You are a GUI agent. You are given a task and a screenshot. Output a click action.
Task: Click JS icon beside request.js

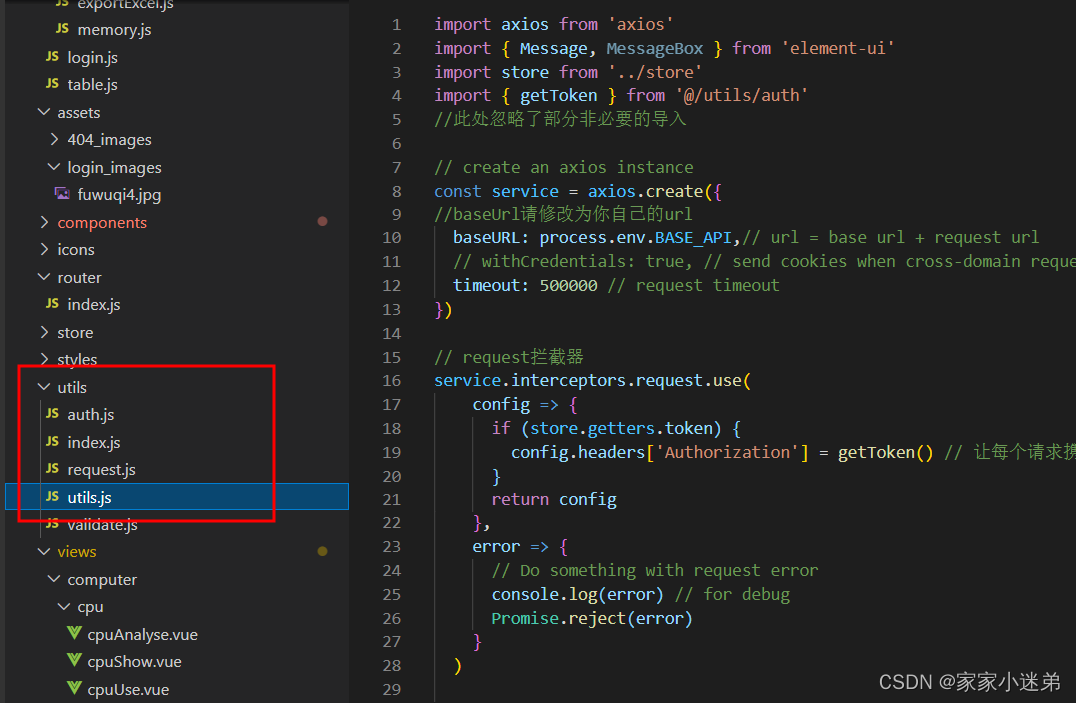52,469
